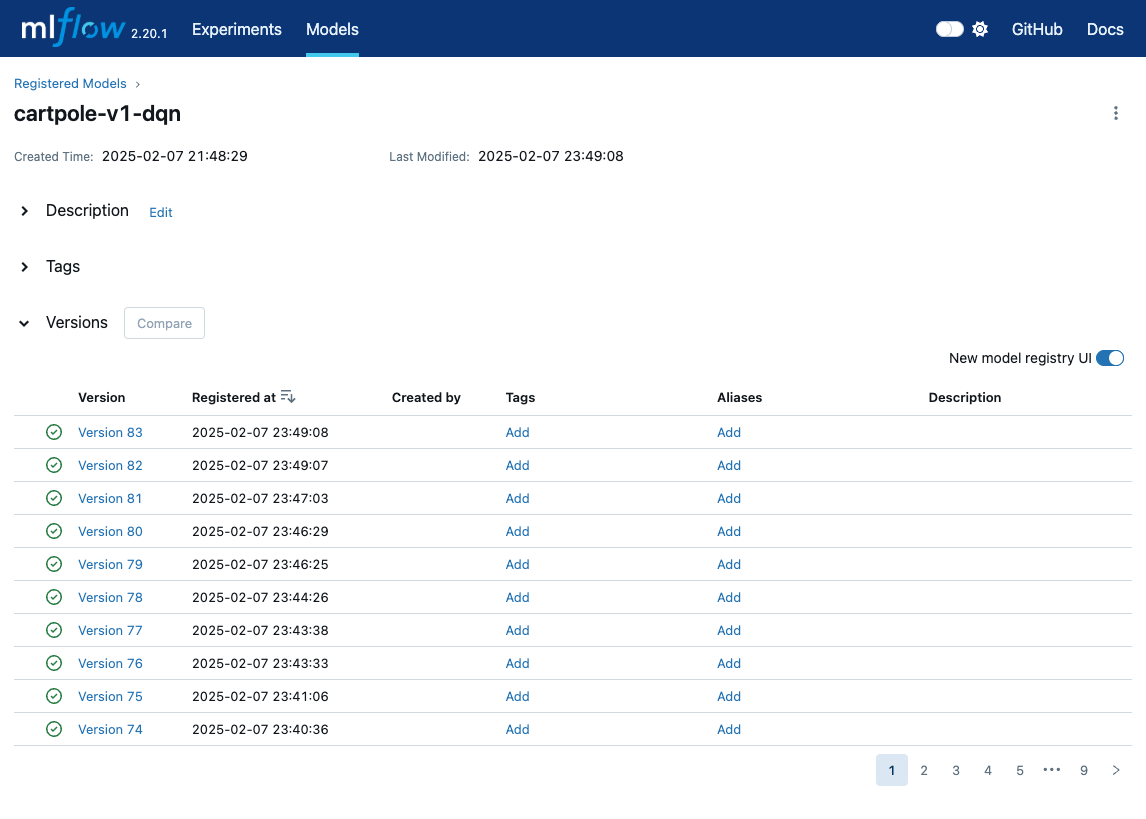Sort by the Registered at column header
This screenshot has height=819, width=1146.
pyautogui.click(x=234, y=397)
